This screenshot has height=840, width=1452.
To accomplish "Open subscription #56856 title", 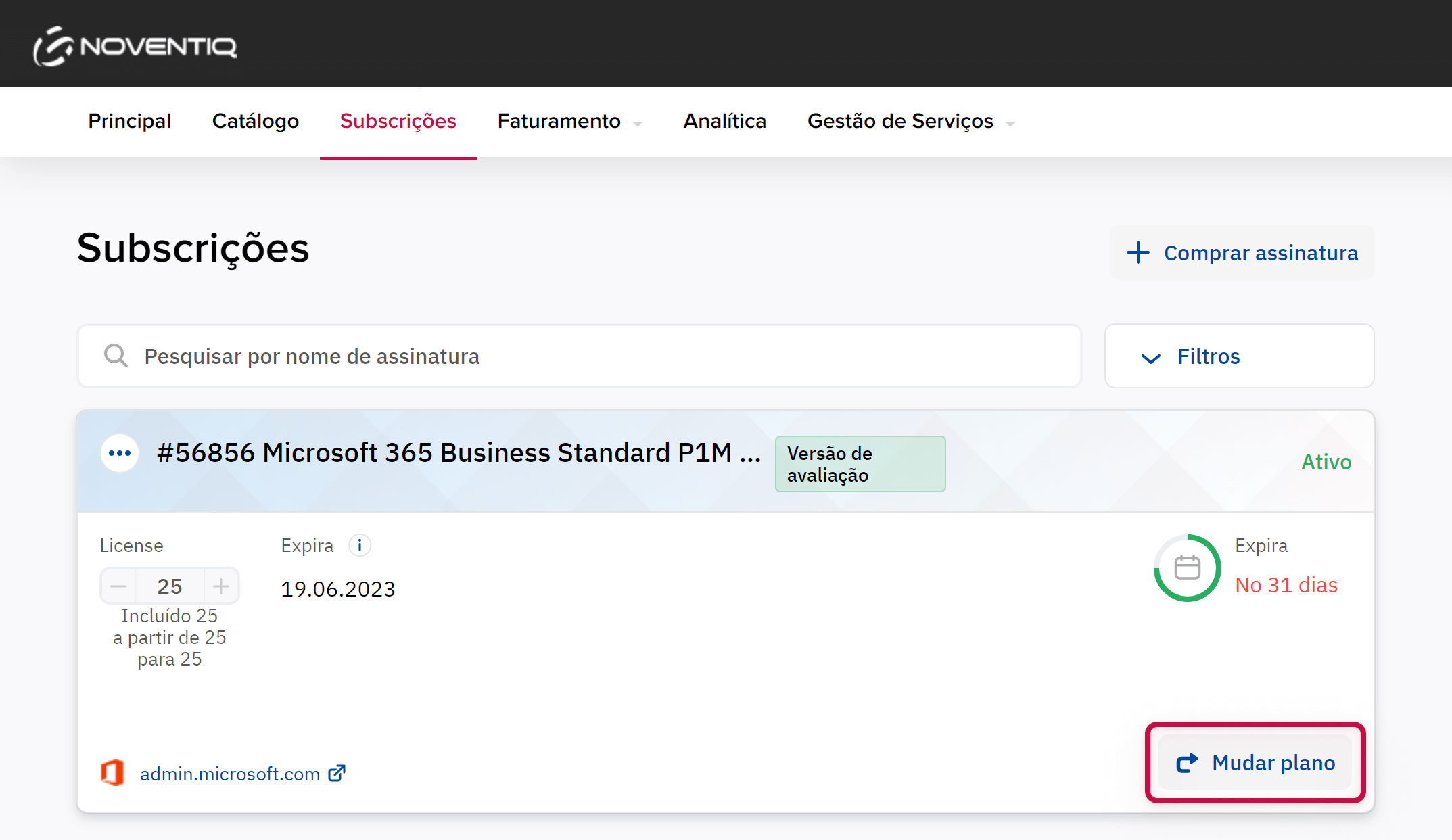I will pos(459,453).
